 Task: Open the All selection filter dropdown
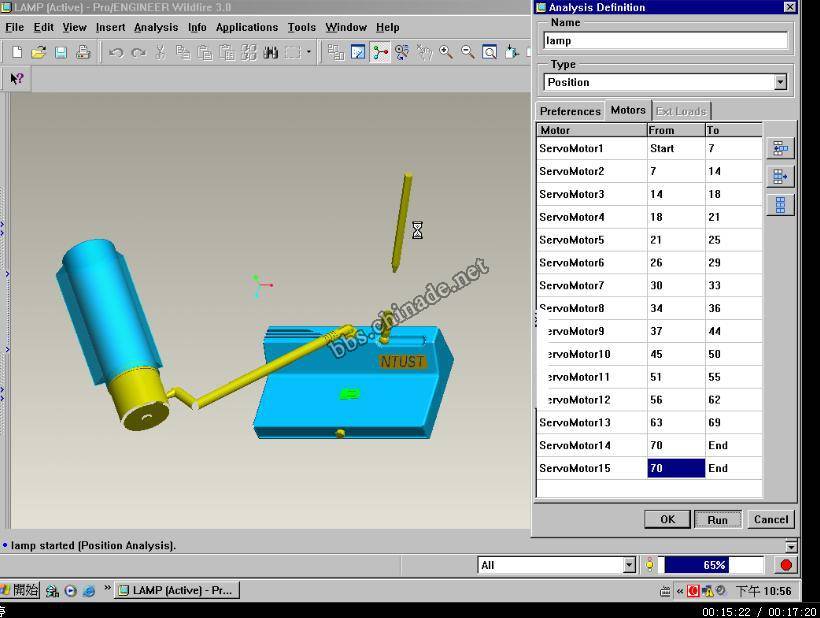click(630, 565)
